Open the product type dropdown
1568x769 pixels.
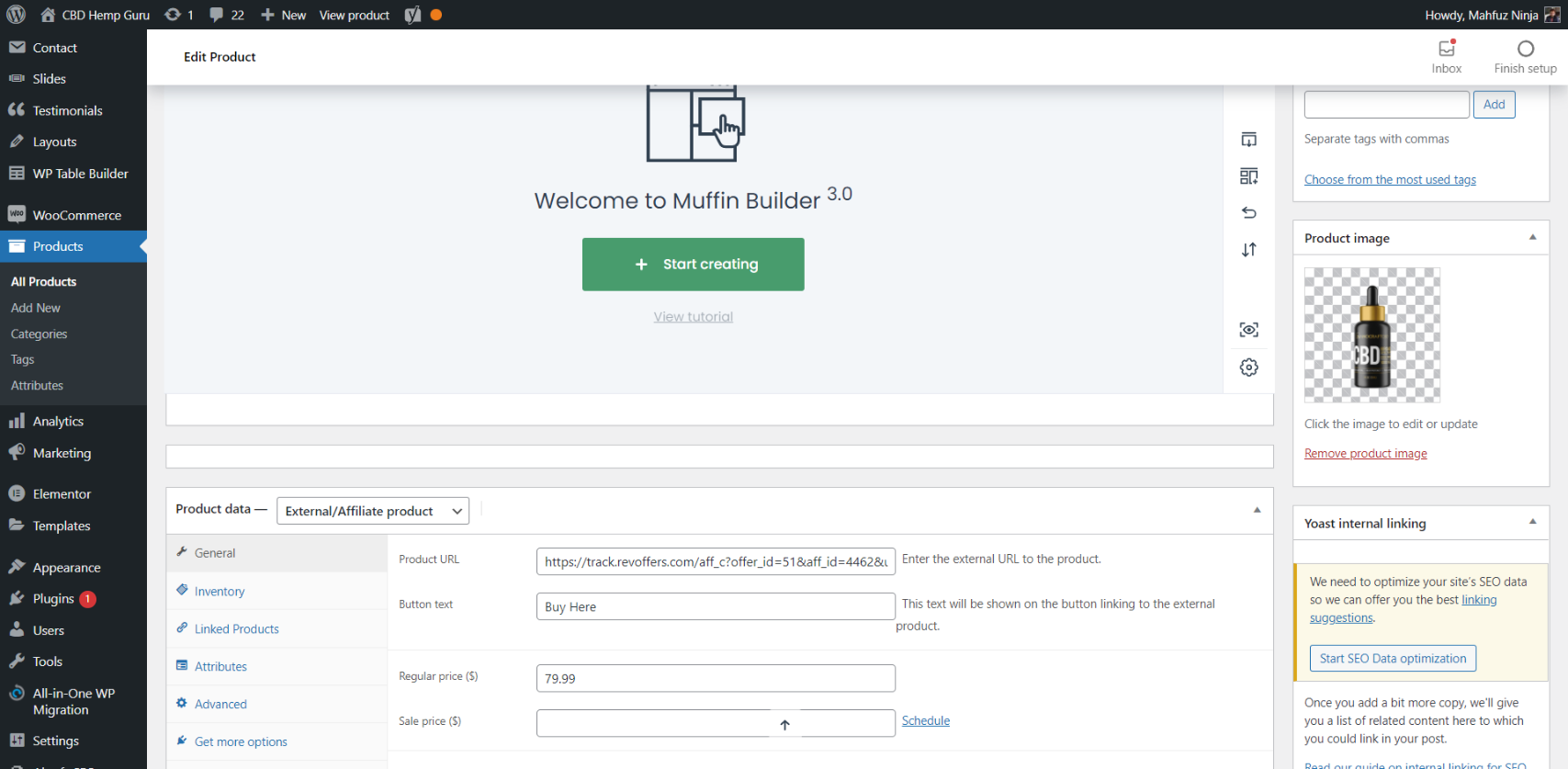pyautogui.click(x=373, y=511)
